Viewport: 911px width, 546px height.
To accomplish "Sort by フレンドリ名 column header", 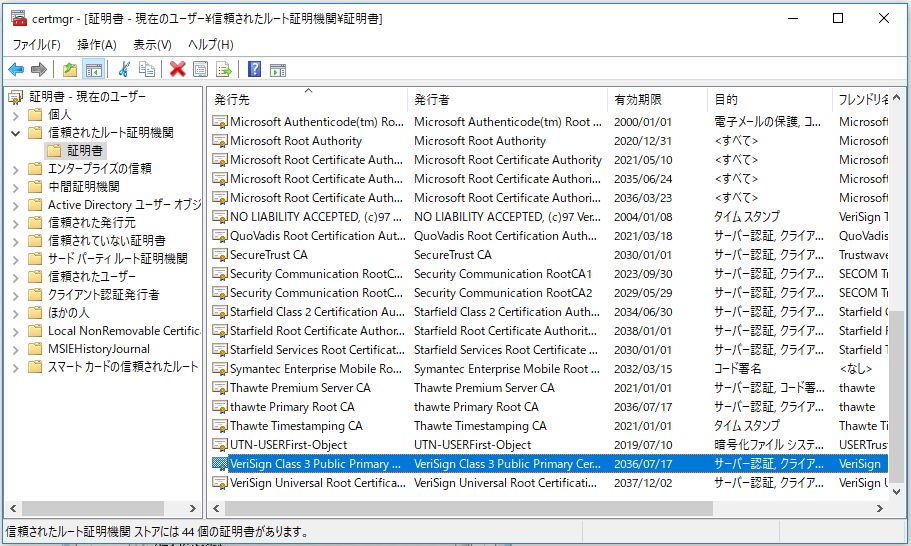I will (860, 99).
